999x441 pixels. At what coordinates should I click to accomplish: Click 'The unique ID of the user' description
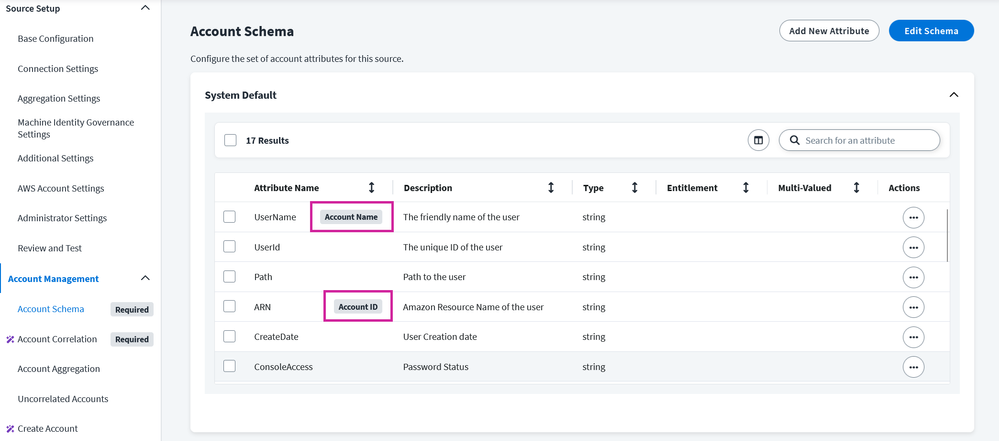[453, 247]
